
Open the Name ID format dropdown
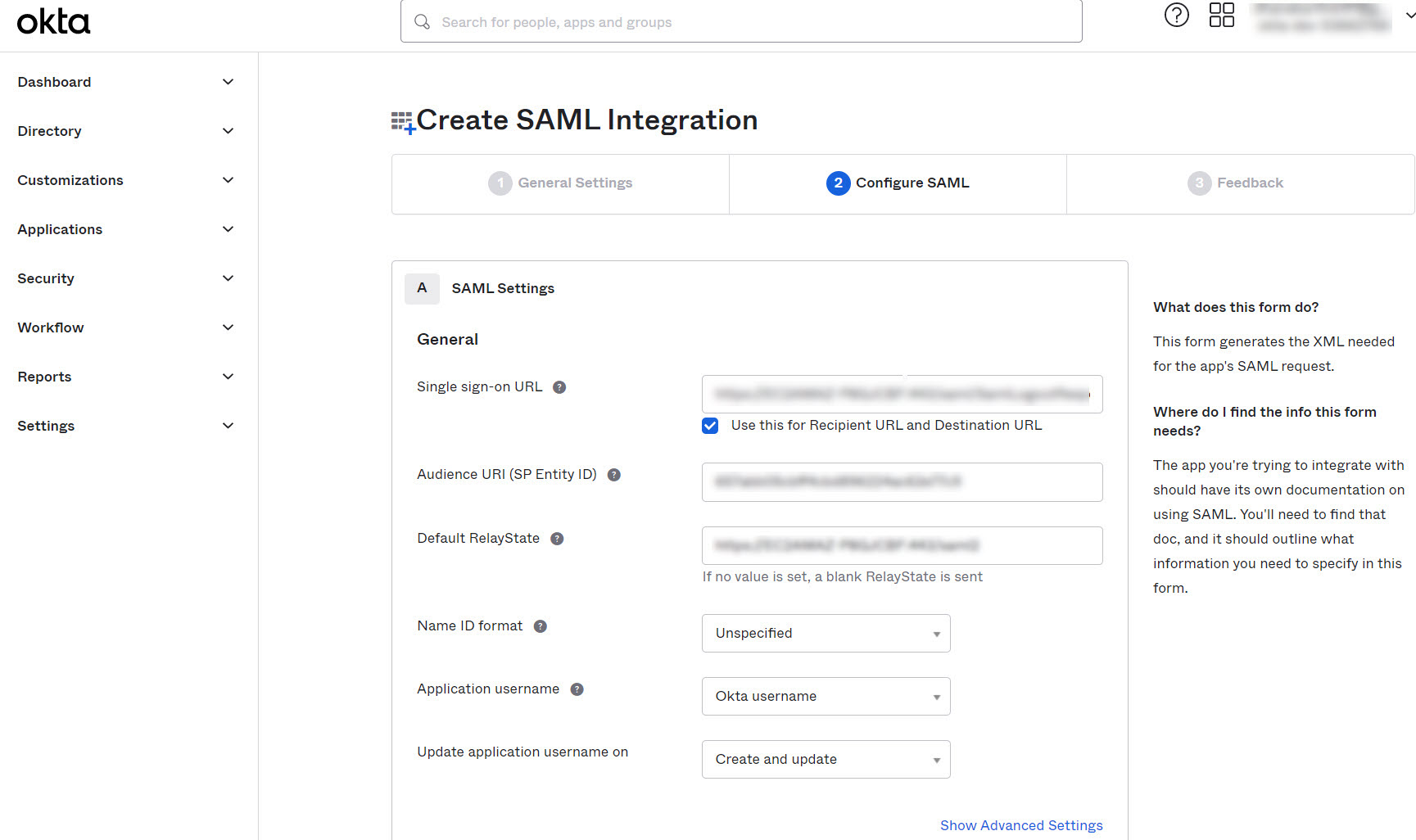826,634
